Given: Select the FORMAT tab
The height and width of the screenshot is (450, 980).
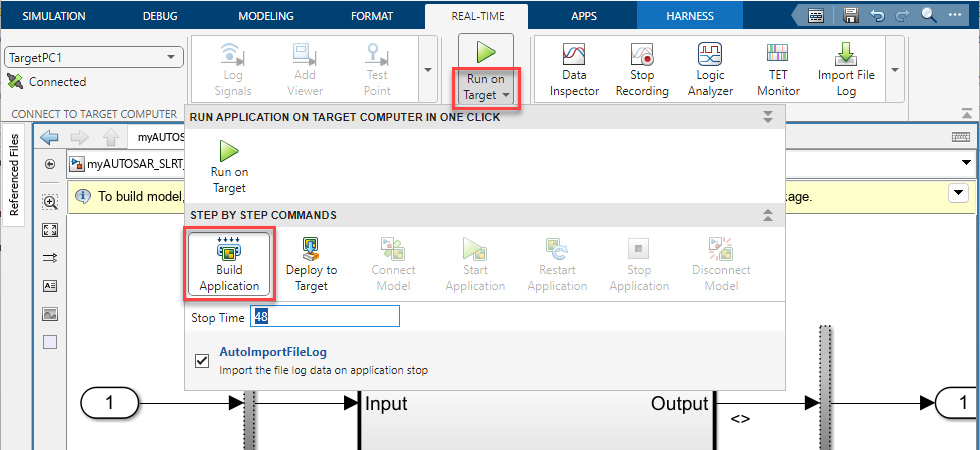Looking at the screenshot, I should [372, 16].
